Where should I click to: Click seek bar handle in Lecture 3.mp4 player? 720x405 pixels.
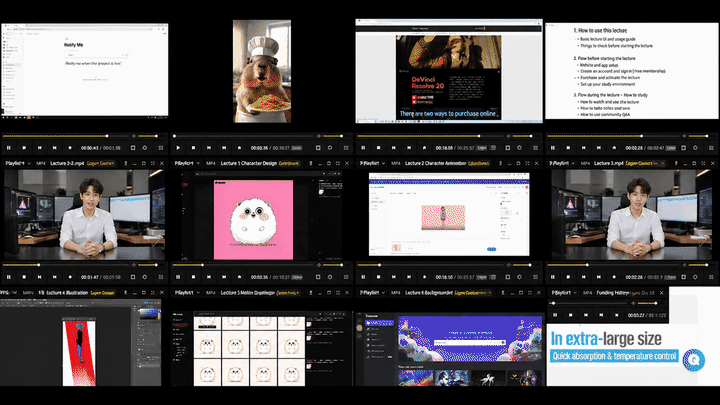coord(587,265)
